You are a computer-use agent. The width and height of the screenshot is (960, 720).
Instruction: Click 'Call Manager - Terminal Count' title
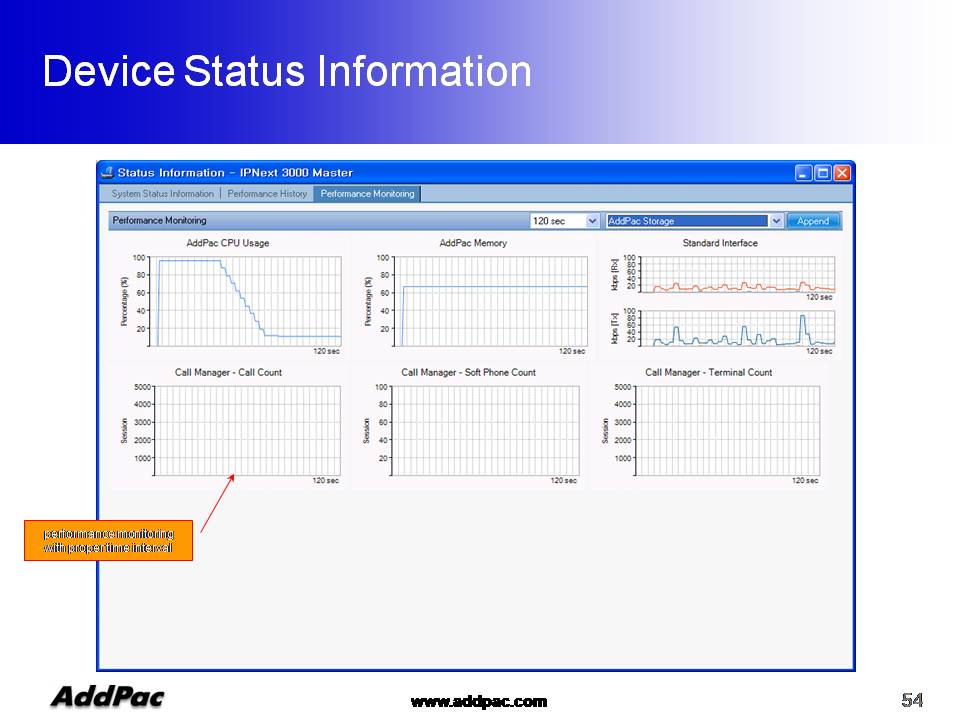pos(708,372)
